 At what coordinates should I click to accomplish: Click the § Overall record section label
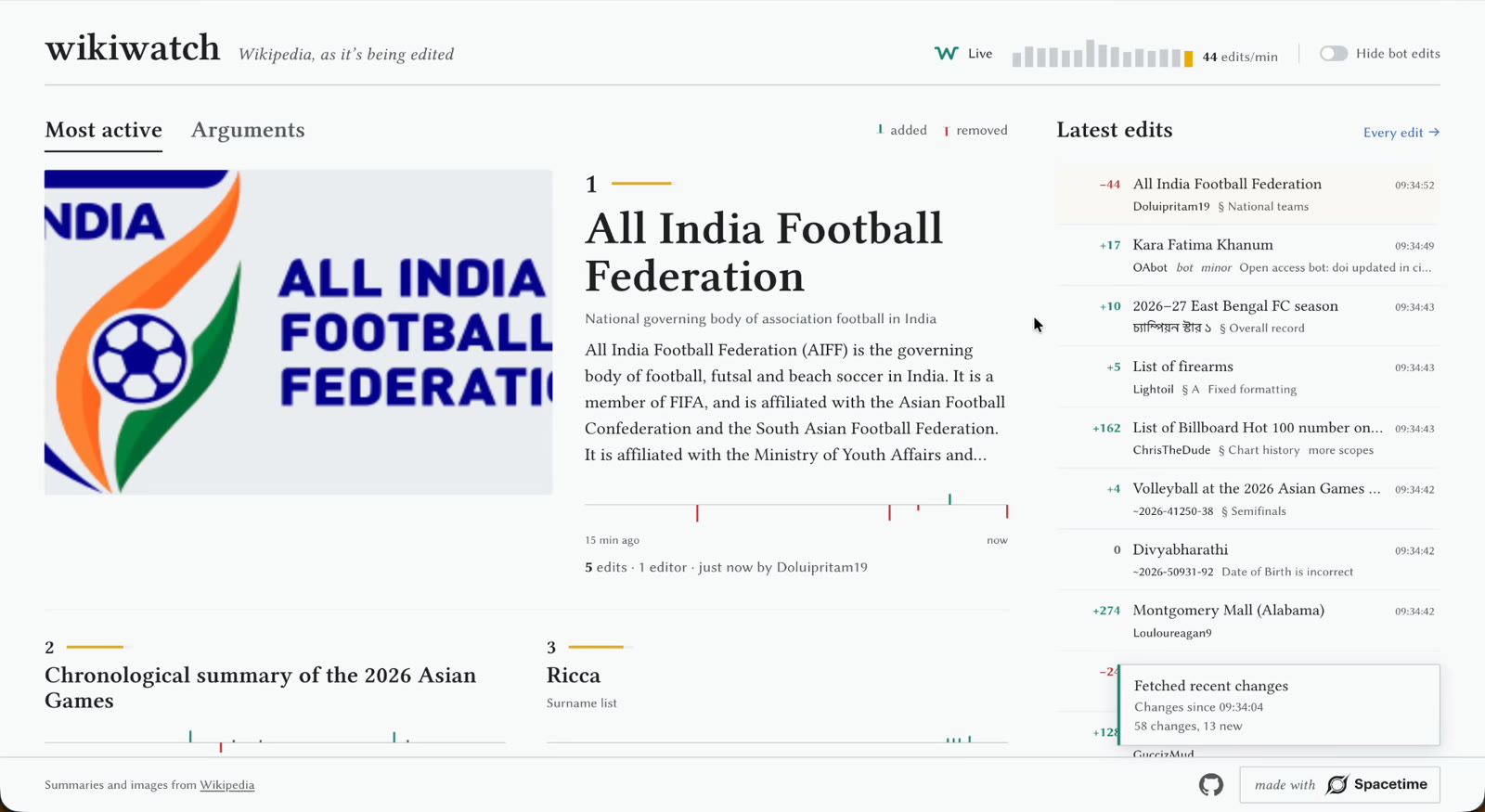point(1261,329)
